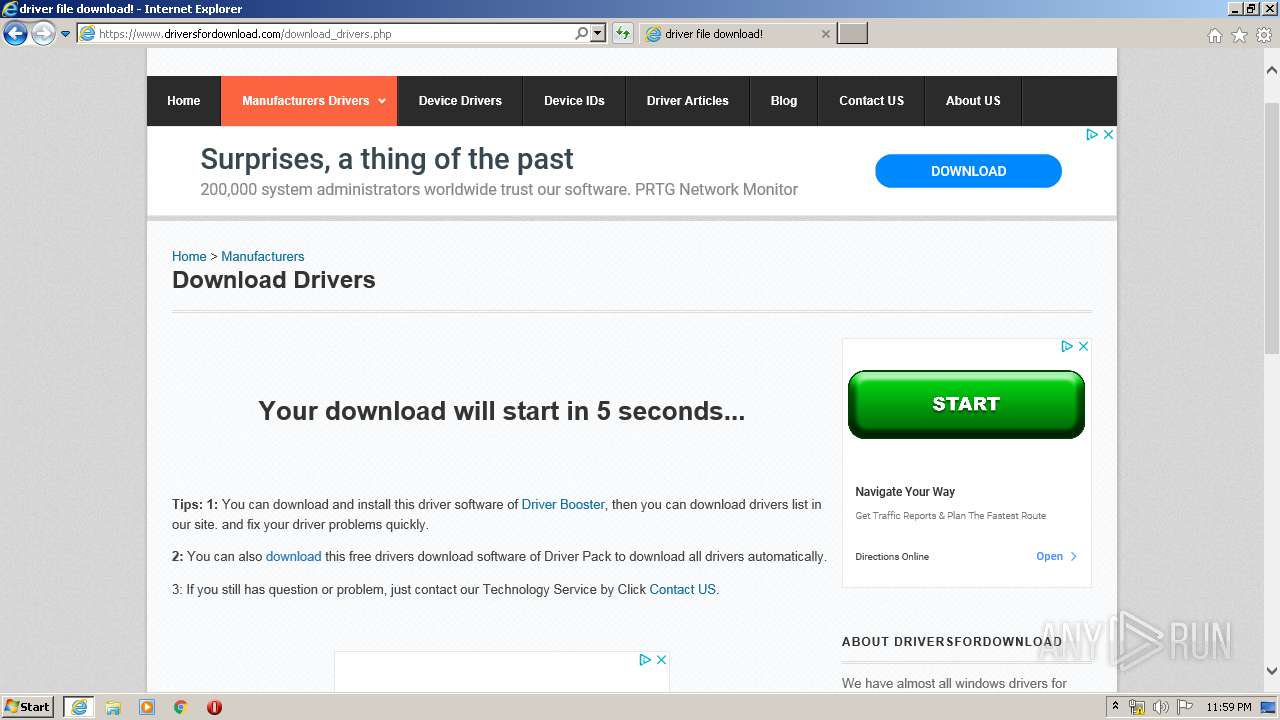The width and height of the screenshot is (1280, 720).
Task: Close the bottom partially visible ad
Action: (x=661, y=660)
